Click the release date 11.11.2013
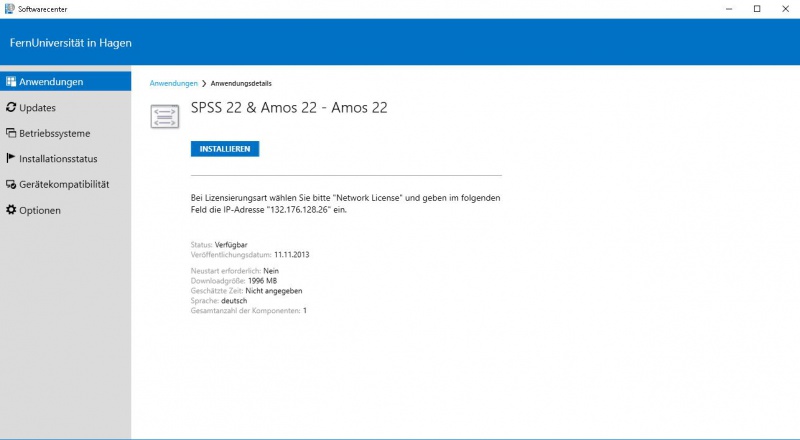Screen dimensions: 800x440 [291, 255]
